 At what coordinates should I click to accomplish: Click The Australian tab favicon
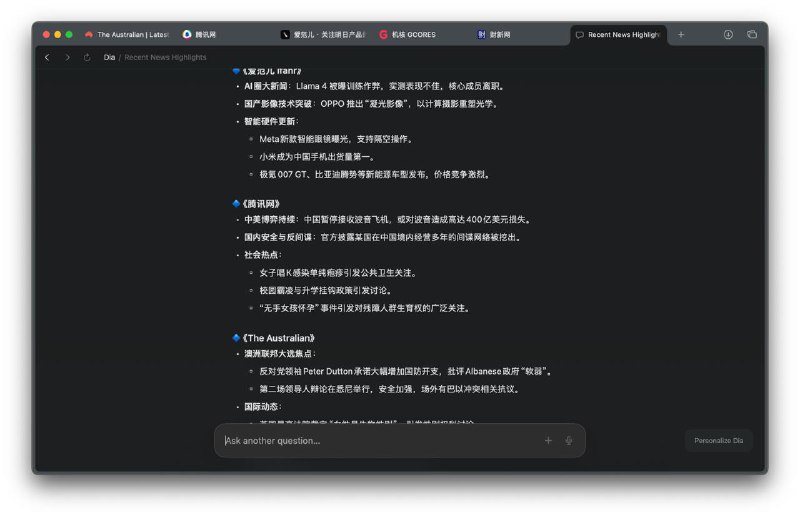[89, 35]
